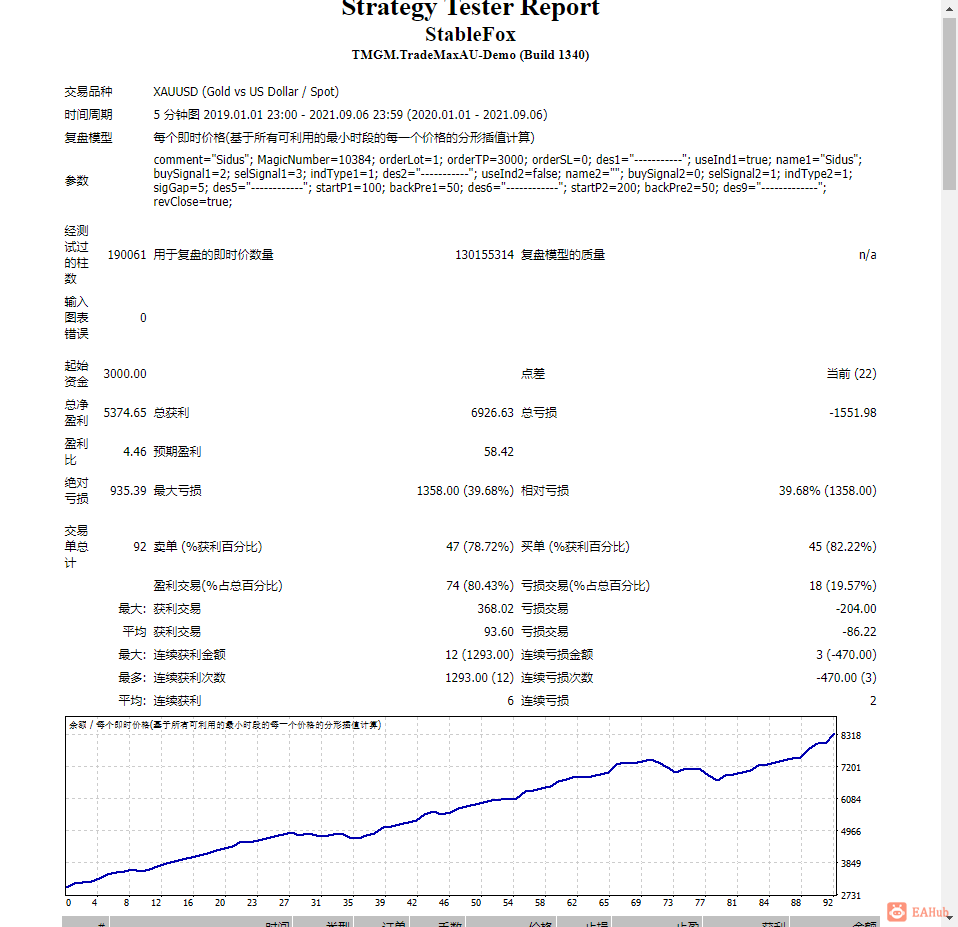Select the parameter line starting with comment="Sidus"
This screenshot has height=927, width=958.
point(508,159)
